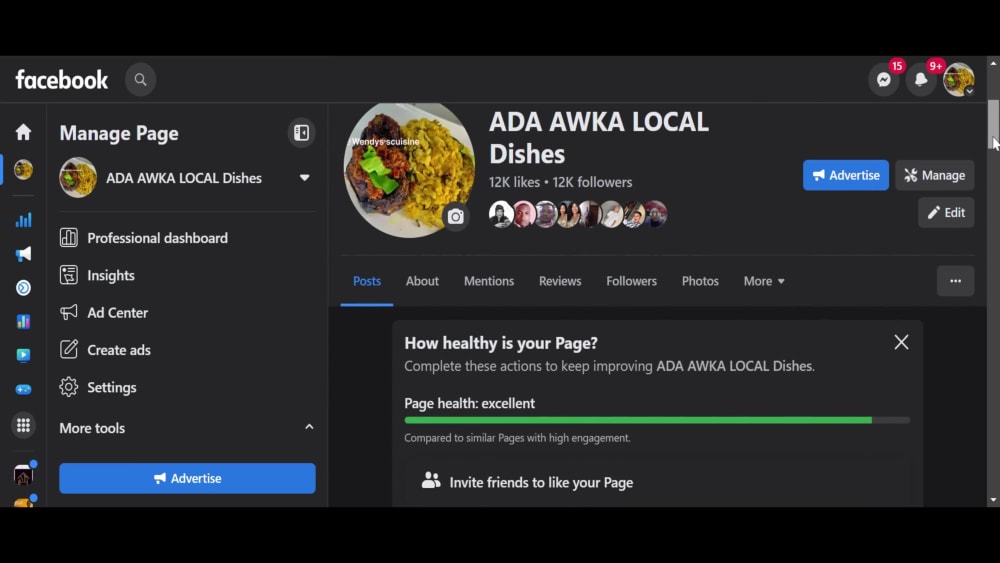Viewport: 1000px width, 563px height.
Task: Open Insights in Manage Page
Action: 187,275
